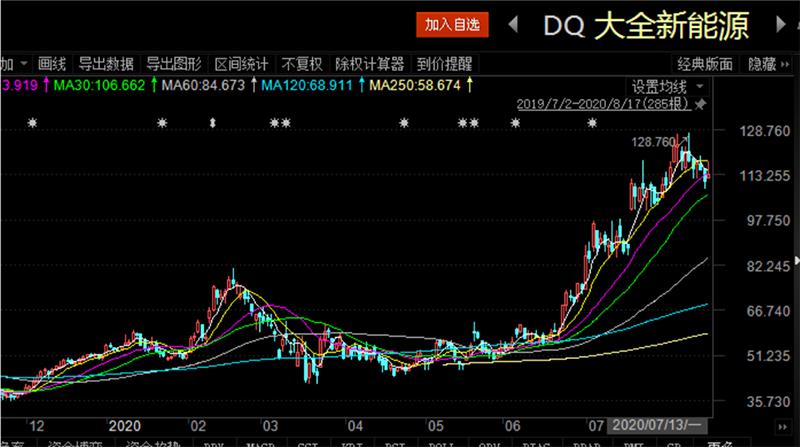Select the MA30:106.662 indicator label
The height and width of the screenshot is (448, 800).
(x=99, y=85)
